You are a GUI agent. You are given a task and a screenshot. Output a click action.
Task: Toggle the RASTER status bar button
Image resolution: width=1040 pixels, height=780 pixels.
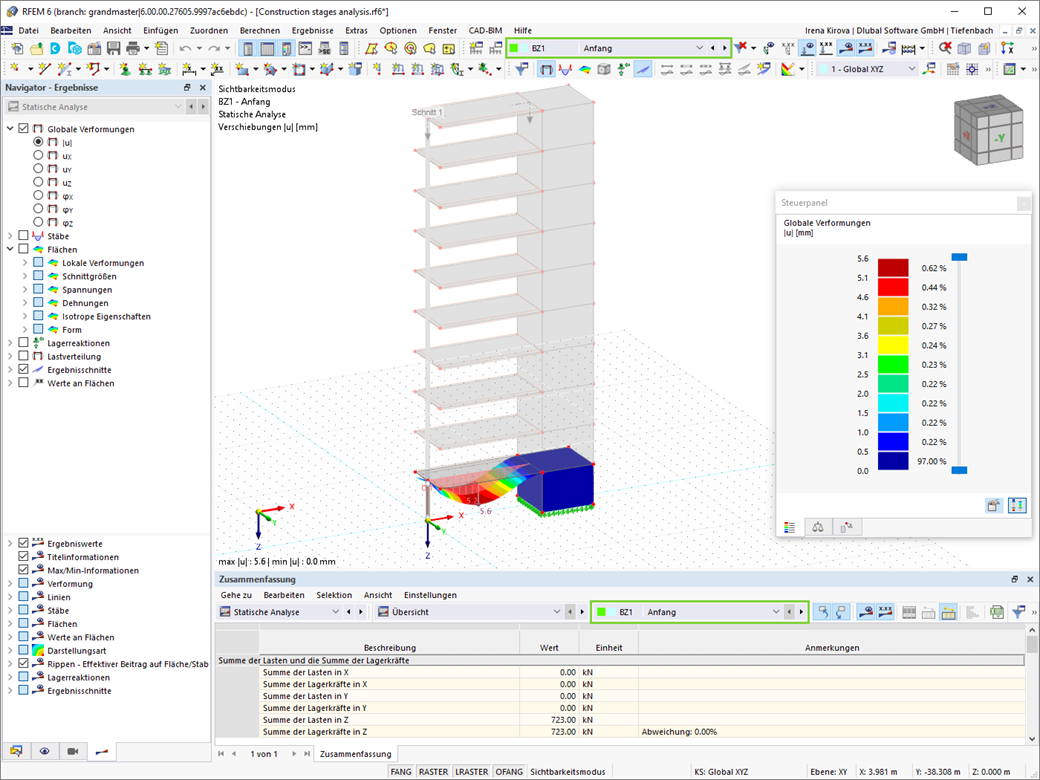pos(433,772)
